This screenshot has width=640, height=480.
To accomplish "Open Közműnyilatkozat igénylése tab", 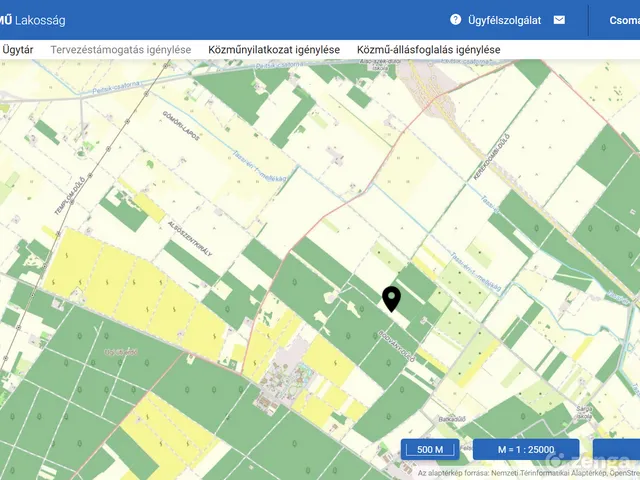I will pos(274,49).
